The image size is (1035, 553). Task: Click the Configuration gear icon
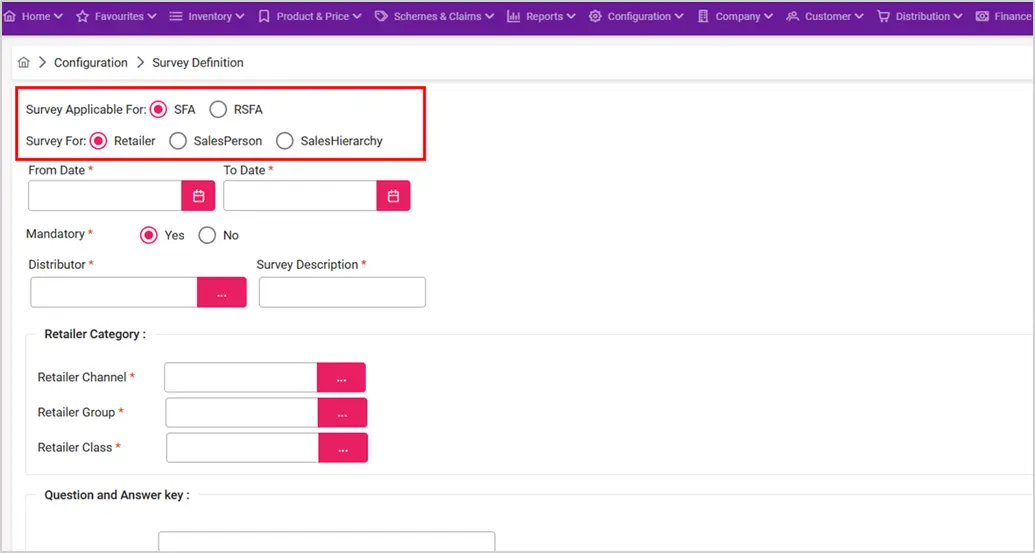click(595, 16)
